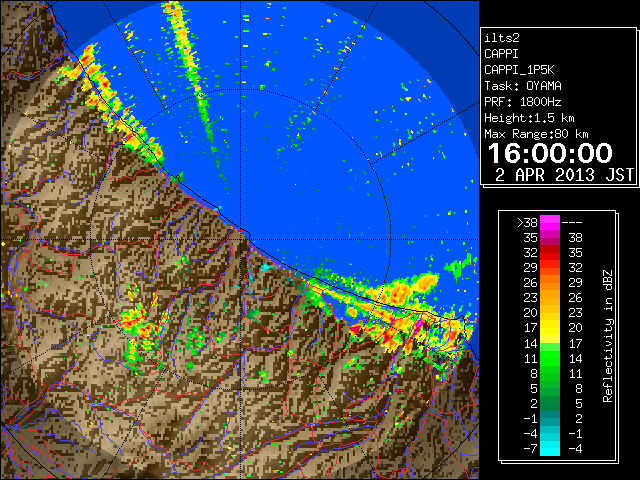This screenshot has height=480, width=640.
Task: Pick the bright green 11–14 dBZ legend swatch
Action: (x=550, y=358)
